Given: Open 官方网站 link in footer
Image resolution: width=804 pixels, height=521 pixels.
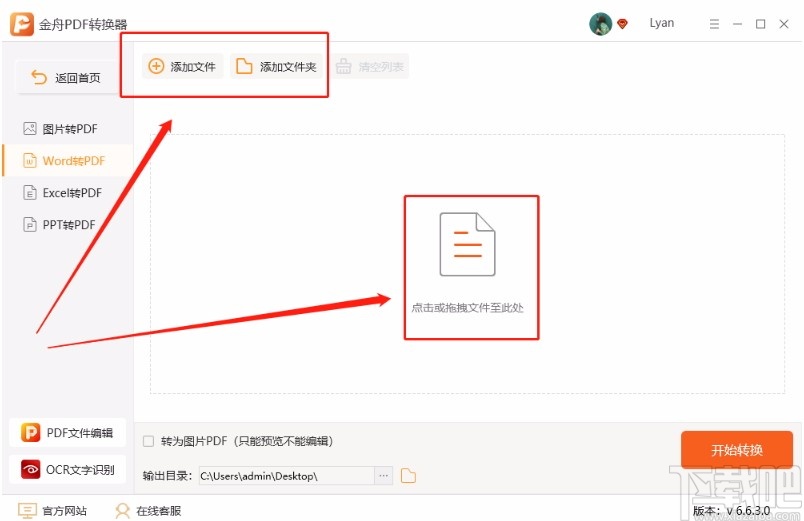Looking at the screenshot, I should click(x=52, y=510).
